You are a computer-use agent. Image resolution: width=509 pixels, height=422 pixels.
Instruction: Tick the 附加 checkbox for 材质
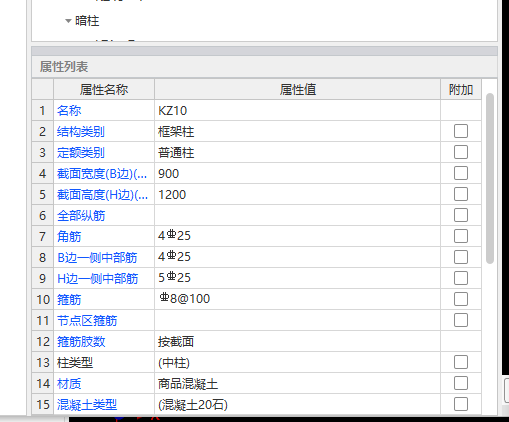[x=461, y=383]
